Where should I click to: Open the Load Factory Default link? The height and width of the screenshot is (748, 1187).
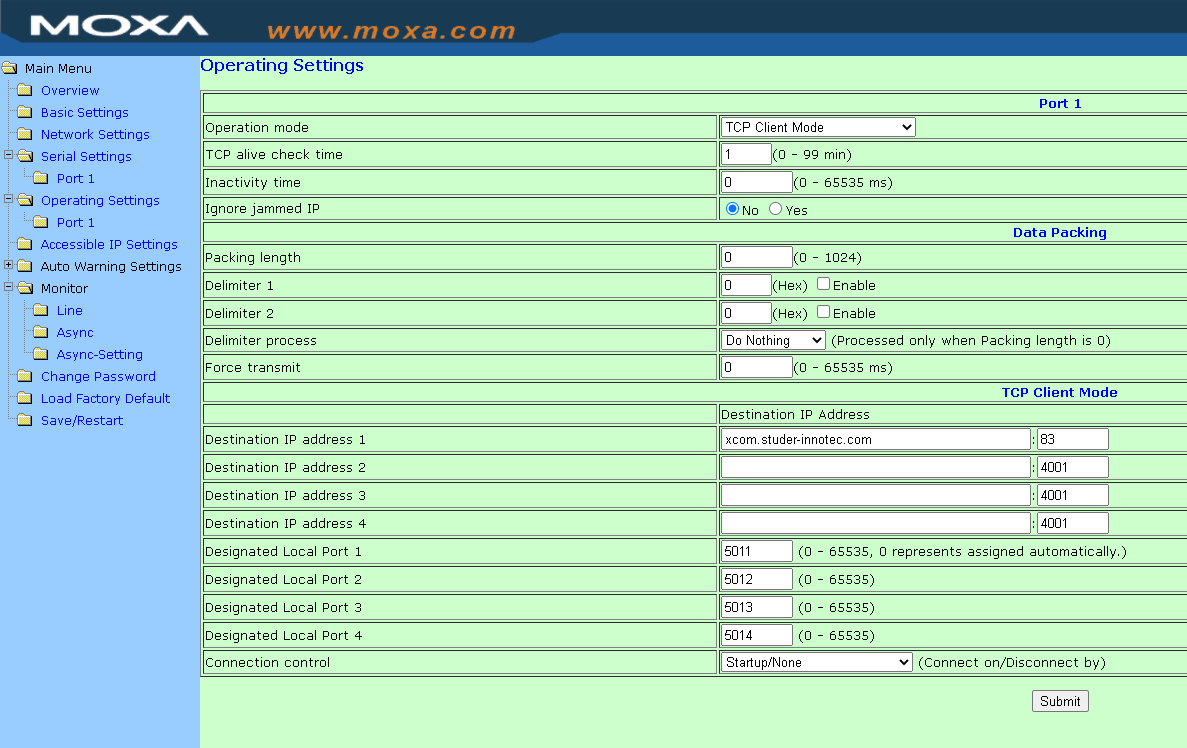[x=105, y=397]
